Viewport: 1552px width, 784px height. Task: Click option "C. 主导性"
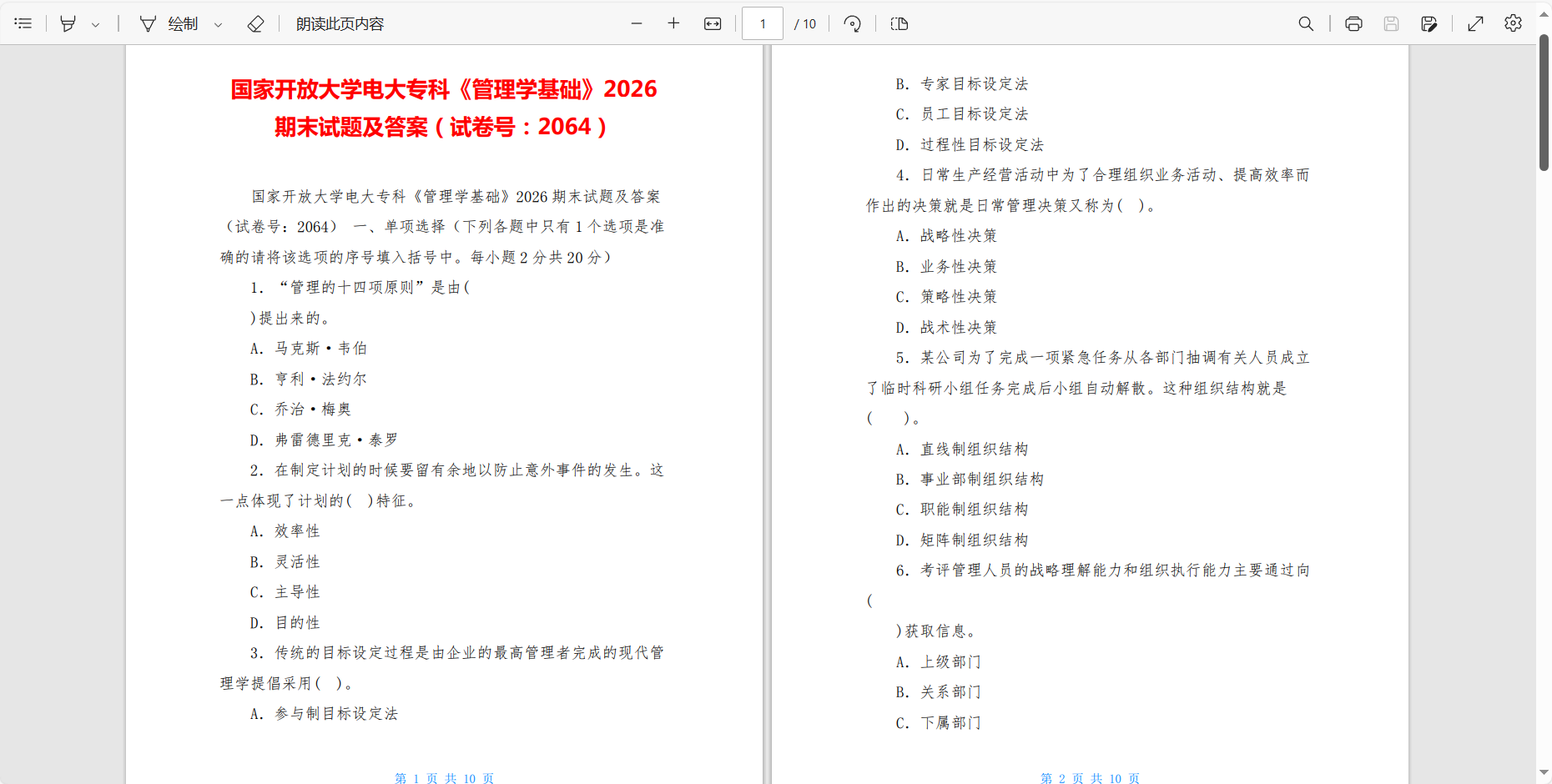tap(285, 592)
